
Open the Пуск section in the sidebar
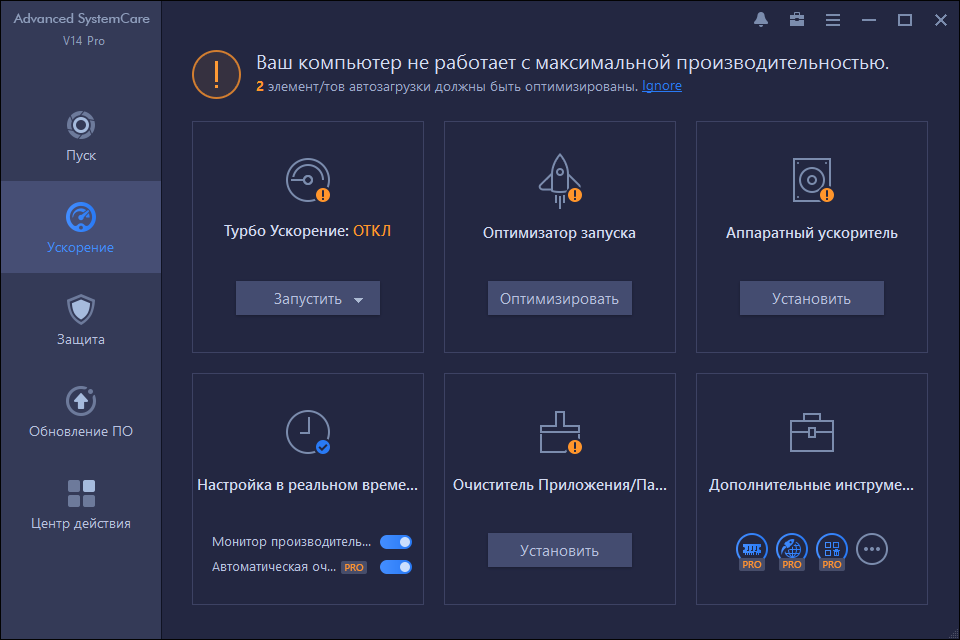tap(80, 140)
